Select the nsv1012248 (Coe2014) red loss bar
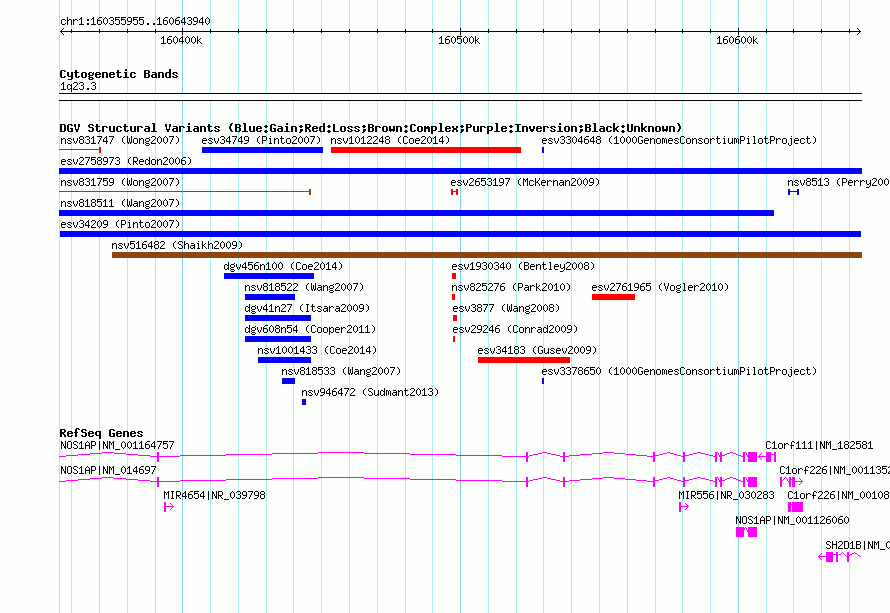The width and height of the screenshot is (890, 613). click(426, 150)
